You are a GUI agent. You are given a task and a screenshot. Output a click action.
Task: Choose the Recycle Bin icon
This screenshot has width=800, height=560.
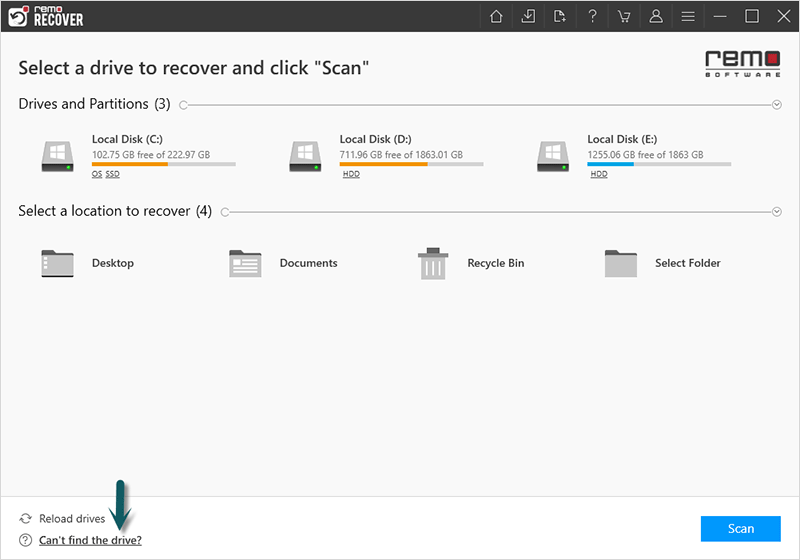433,263
